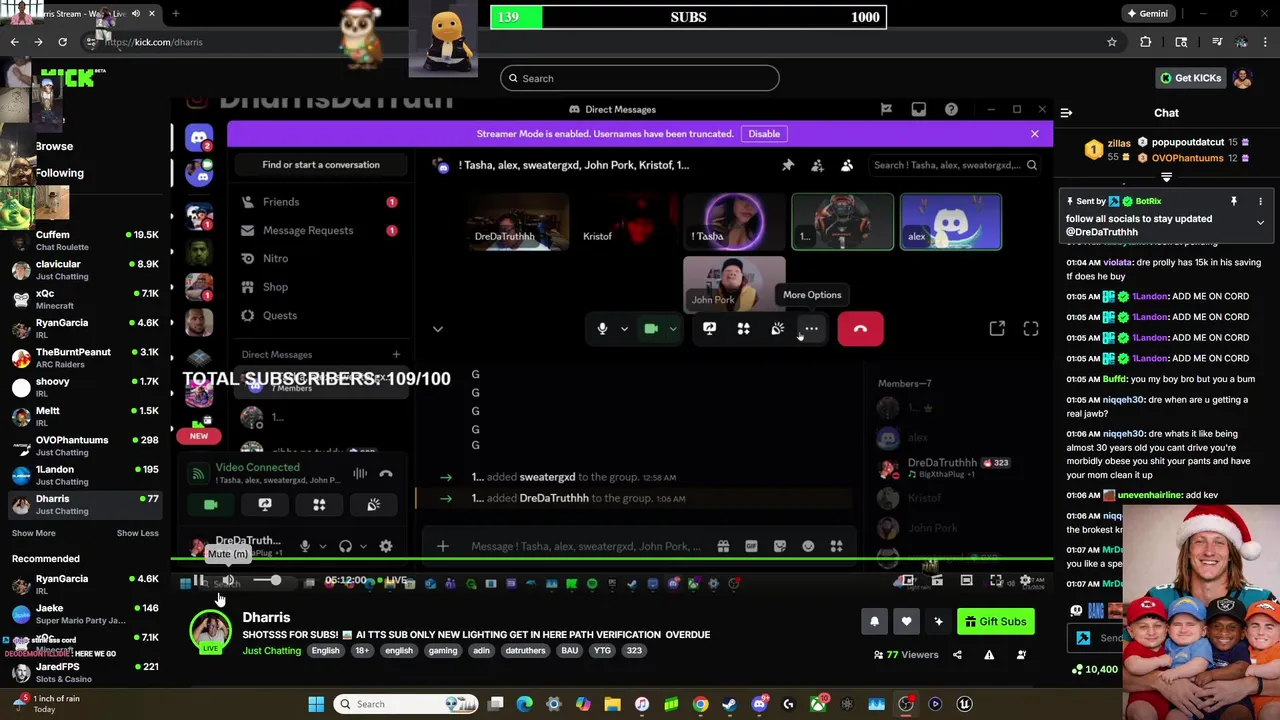Open Discord user settings gear

pyautogui.click(x=386, y=546)
